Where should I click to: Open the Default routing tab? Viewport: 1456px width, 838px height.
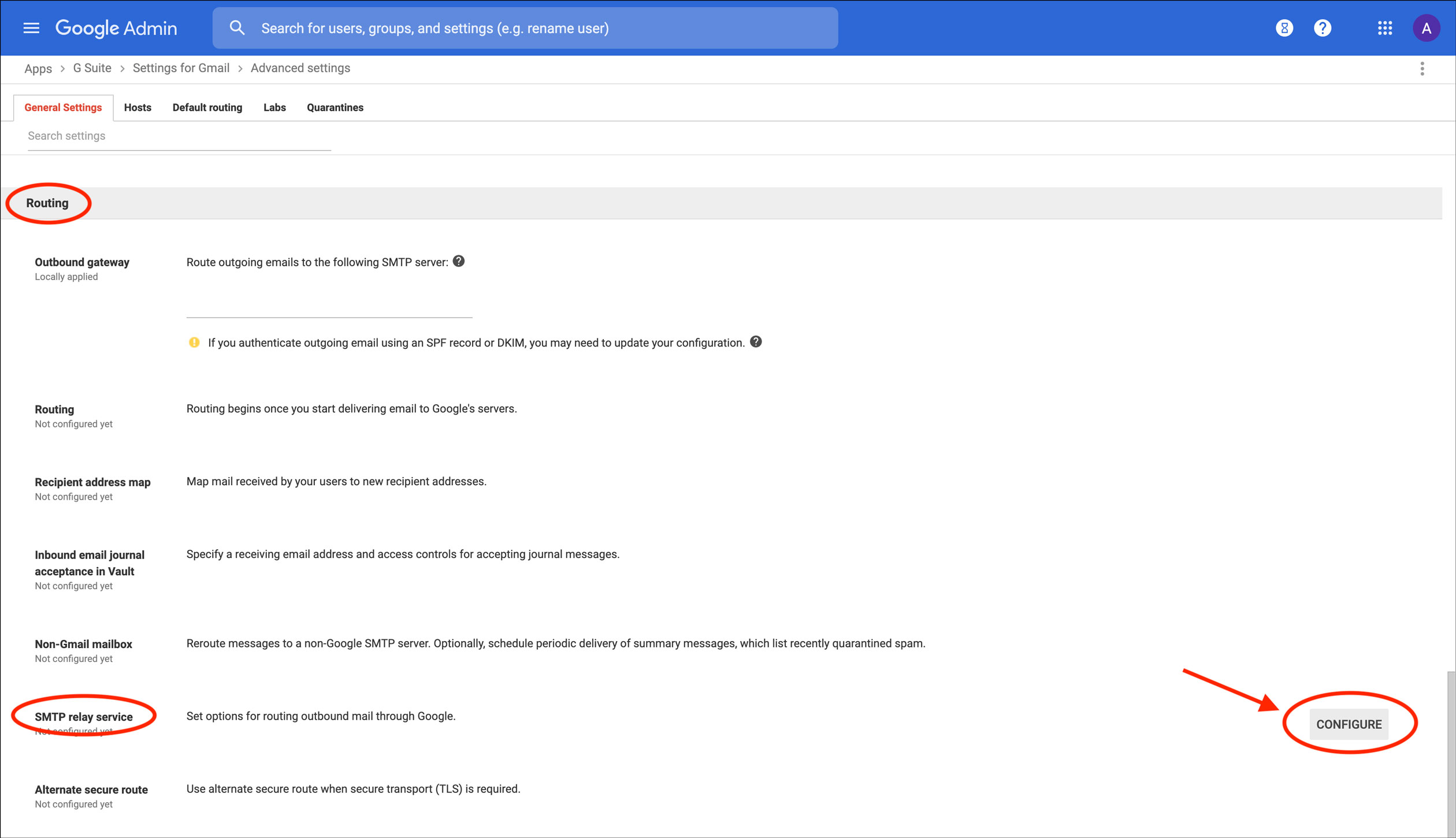coord(207,107)
